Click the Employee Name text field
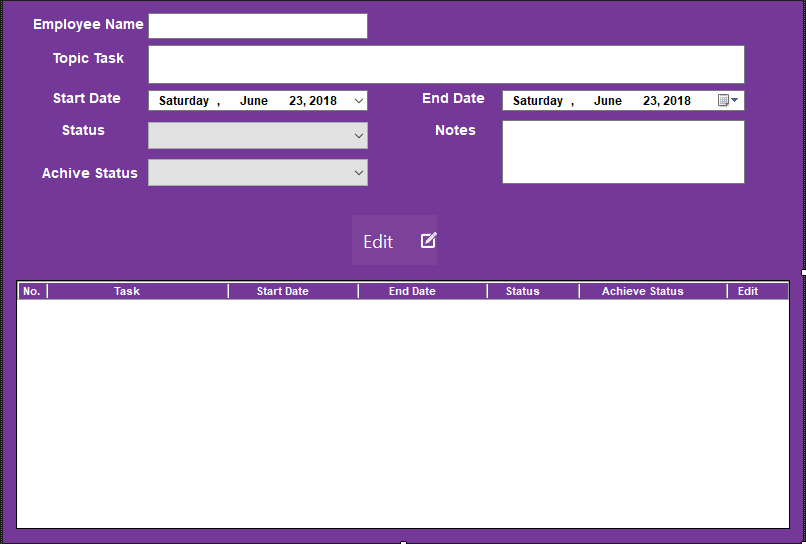Screen dimensions: 806x544 click(x=257, y=26)
